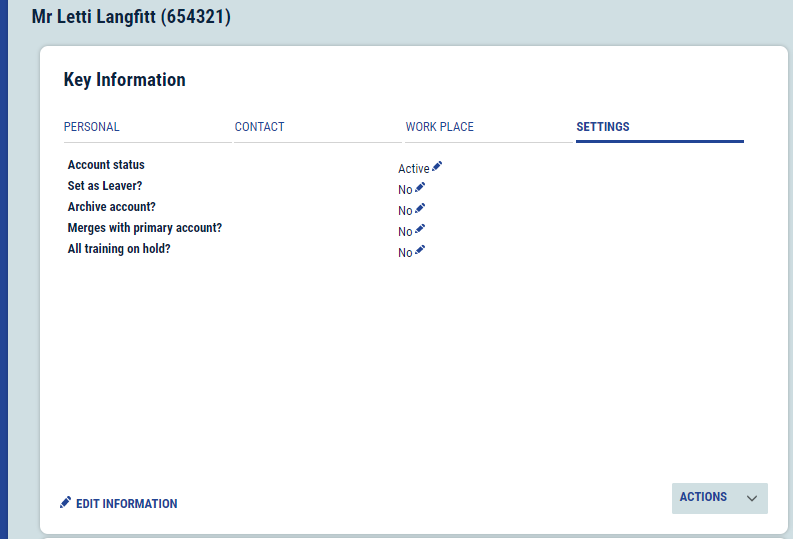The width and height of the screenshot is (793, 539).
Task: Edit the Set as Leaver value via pencil icon
Action: point(420,188)
